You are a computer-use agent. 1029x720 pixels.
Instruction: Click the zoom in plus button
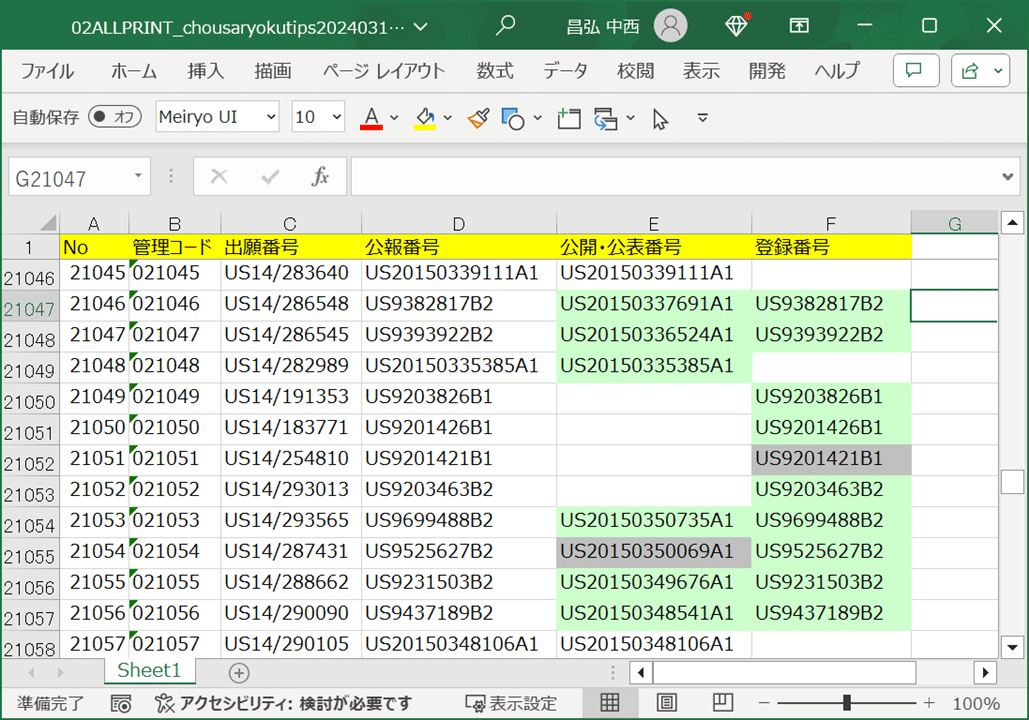929,703
